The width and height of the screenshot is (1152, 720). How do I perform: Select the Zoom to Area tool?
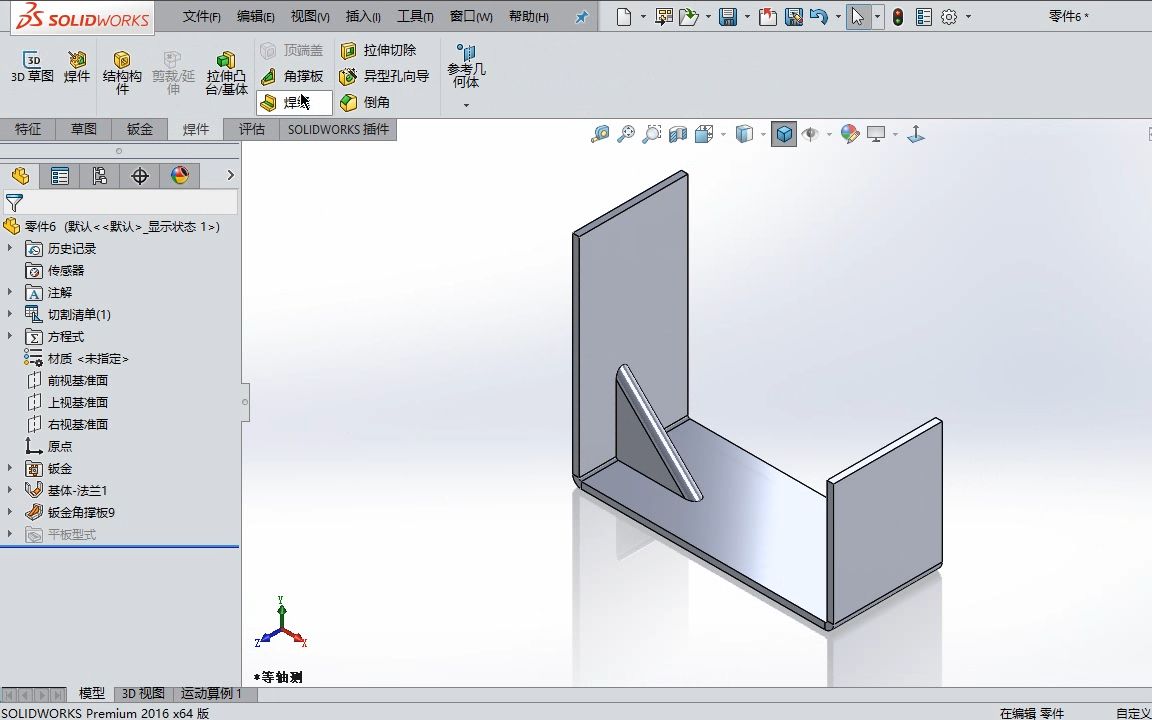click(651, 132)
